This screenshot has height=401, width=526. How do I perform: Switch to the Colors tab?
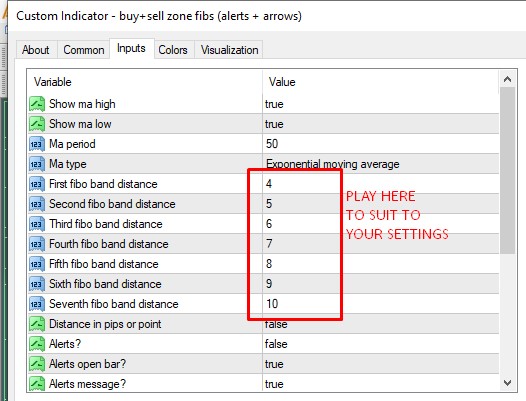click(173, 50)
